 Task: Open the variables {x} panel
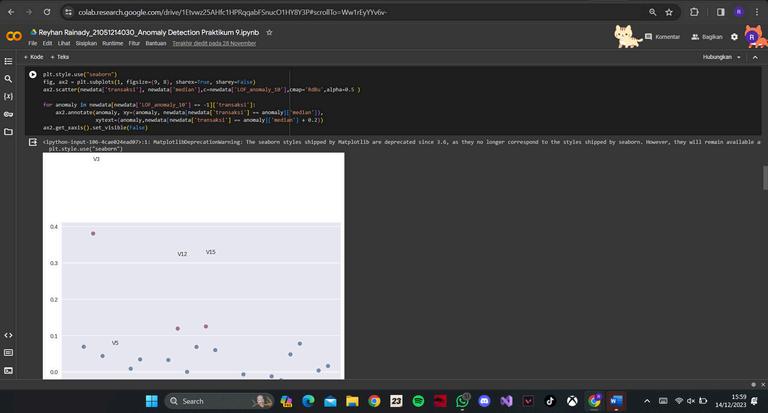click(x=8, y=96)
